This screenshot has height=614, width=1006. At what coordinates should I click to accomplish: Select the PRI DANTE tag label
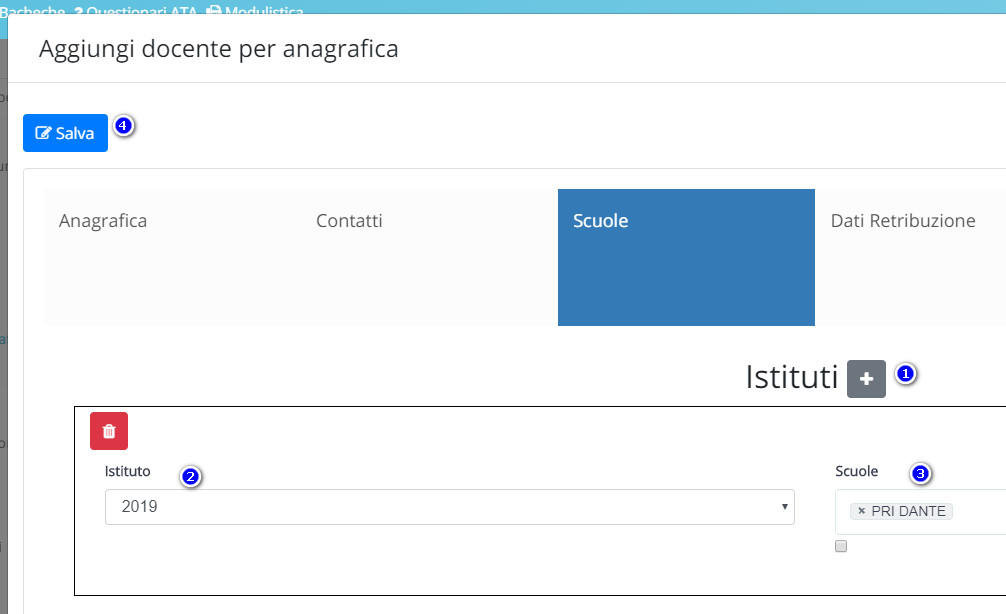pyautogui.click(x=908, y=511)
